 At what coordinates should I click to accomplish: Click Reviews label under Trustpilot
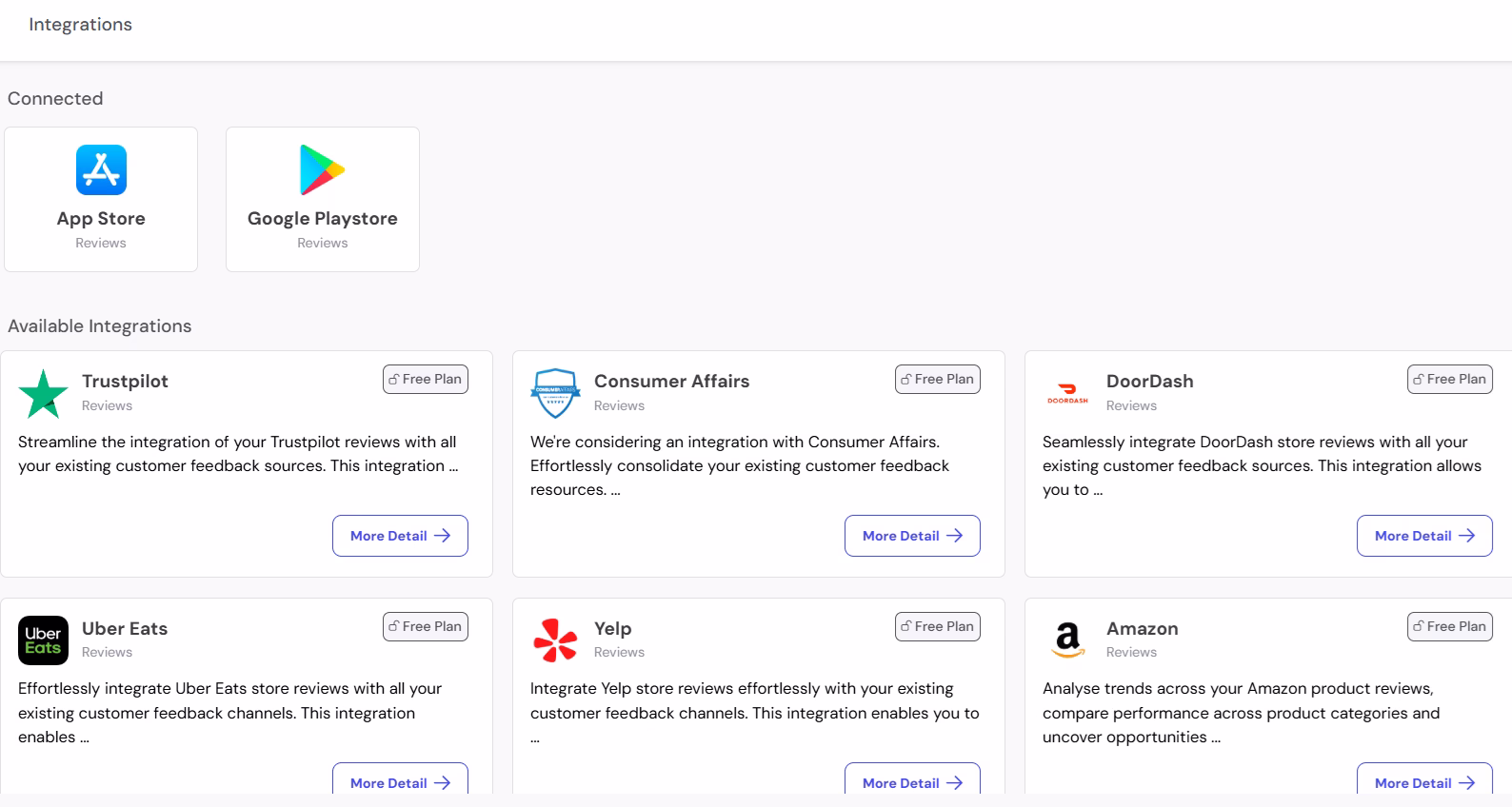[107, 405]
